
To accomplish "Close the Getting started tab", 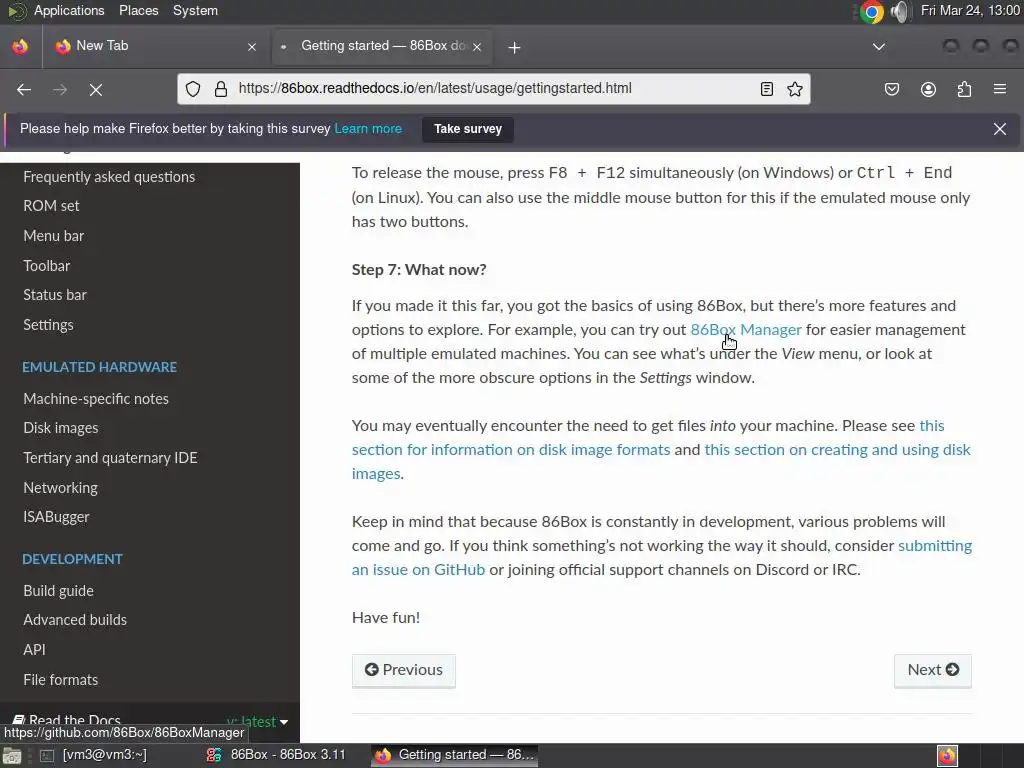I will point(477,47).
